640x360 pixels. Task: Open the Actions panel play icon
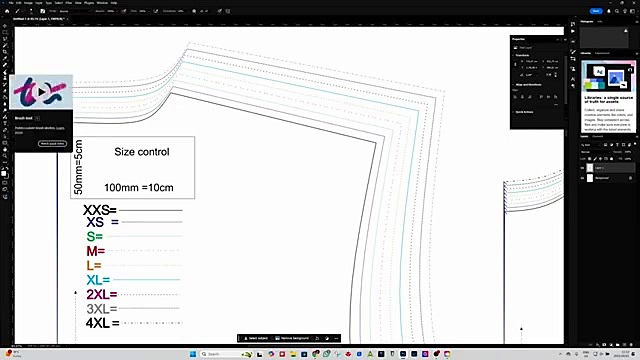(573, 31)
